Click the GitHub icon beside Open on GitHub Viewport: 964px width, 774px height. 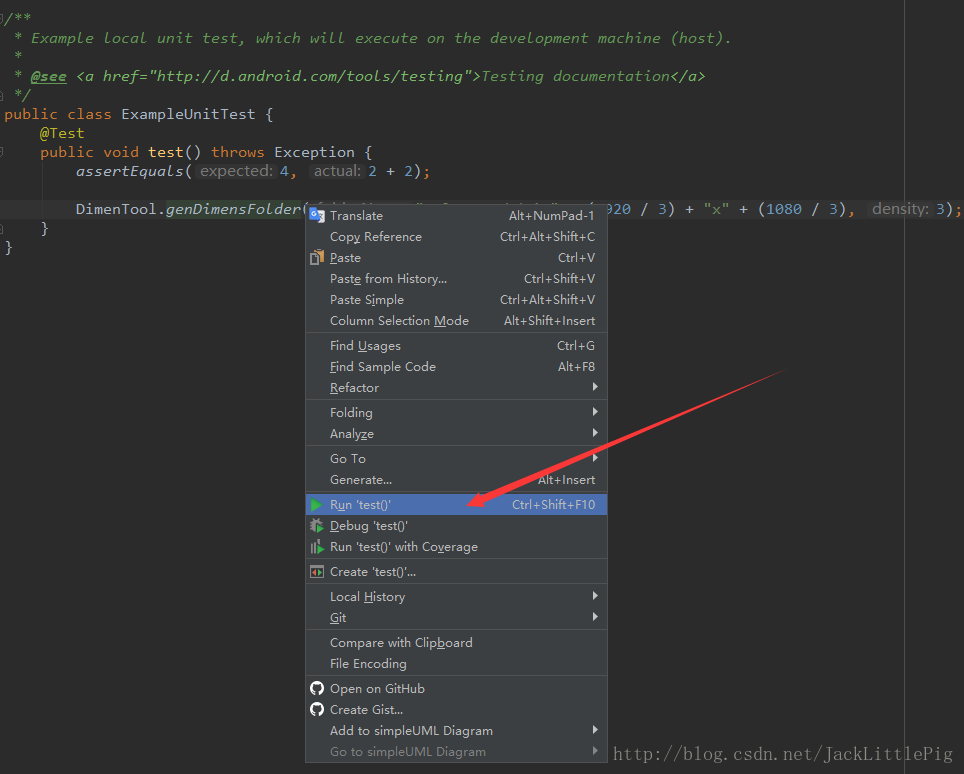pyautogui.click(x=317, y=689)
